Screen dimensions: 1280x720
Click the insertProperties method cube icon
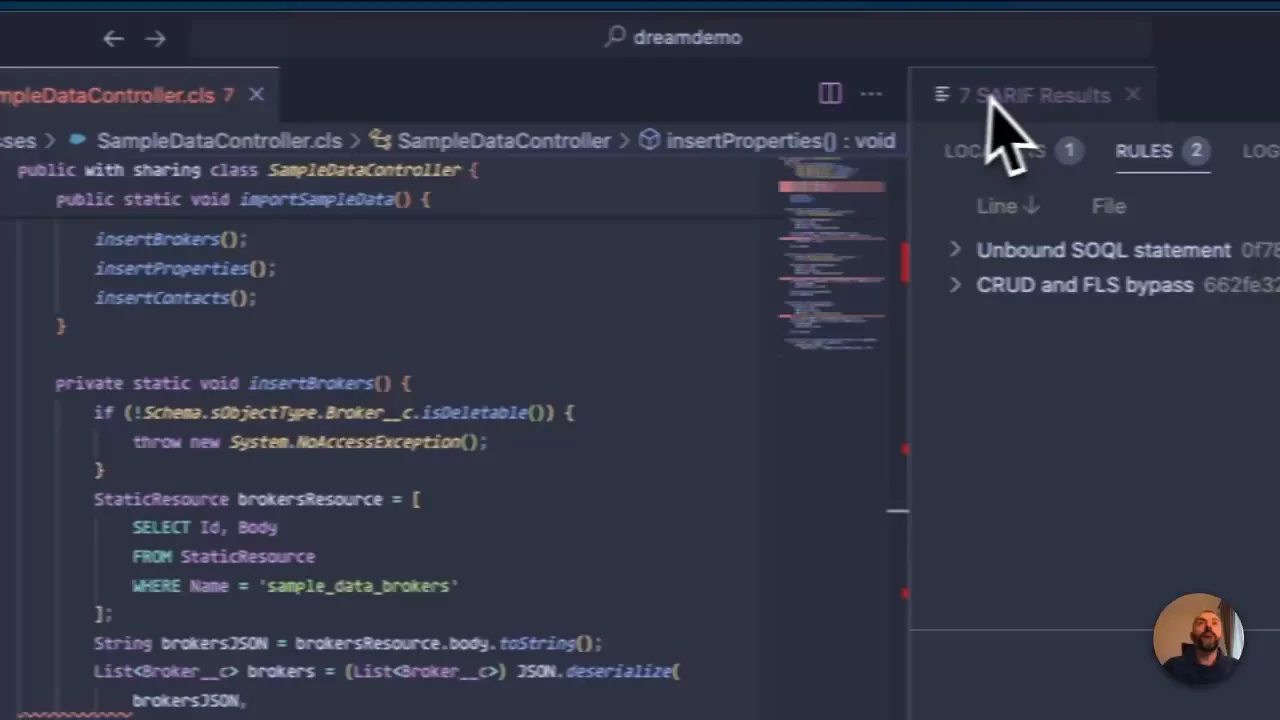pos(649,140)
